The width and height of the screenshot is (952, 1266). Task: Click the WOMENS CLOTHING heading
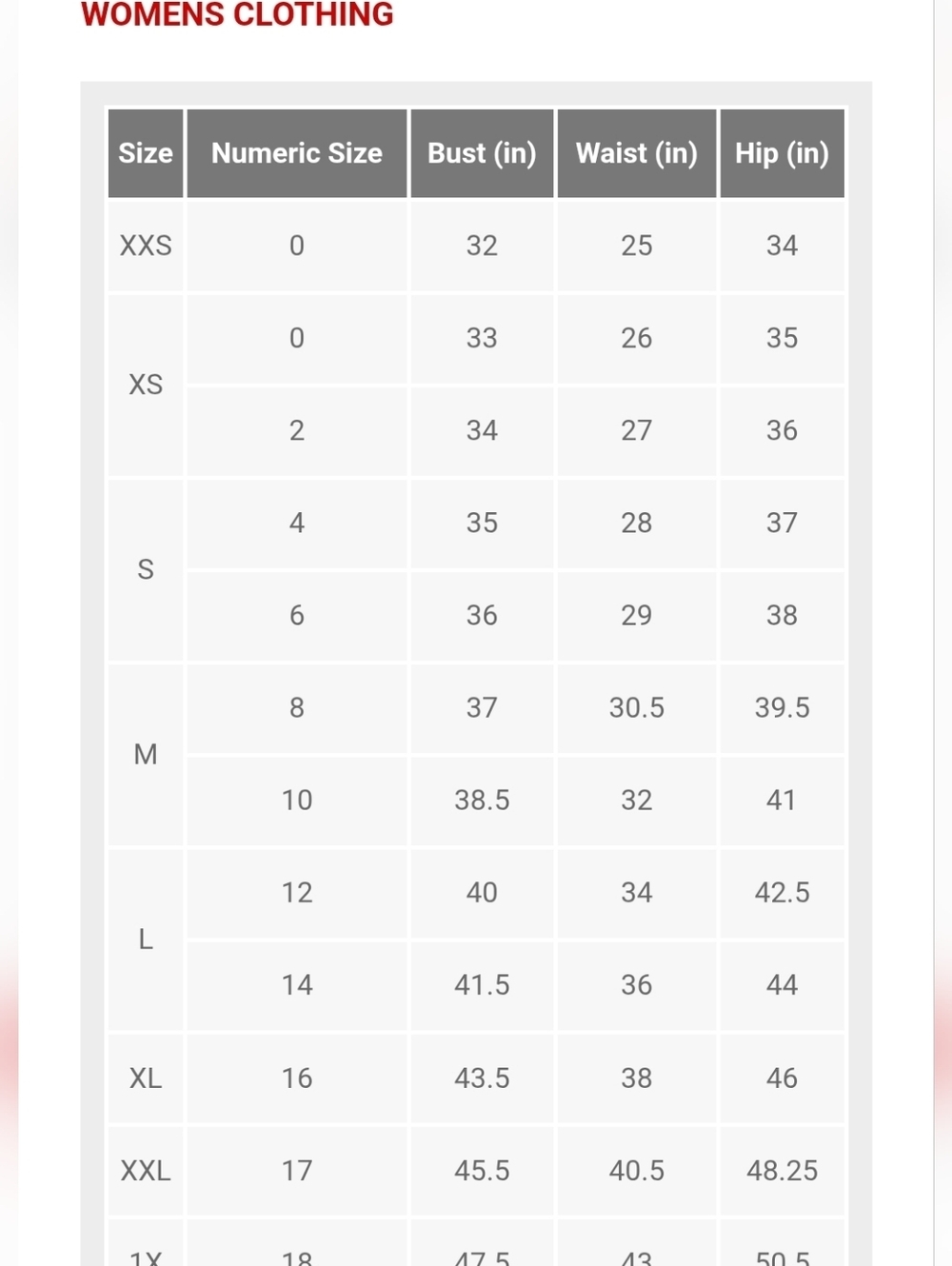237,14
